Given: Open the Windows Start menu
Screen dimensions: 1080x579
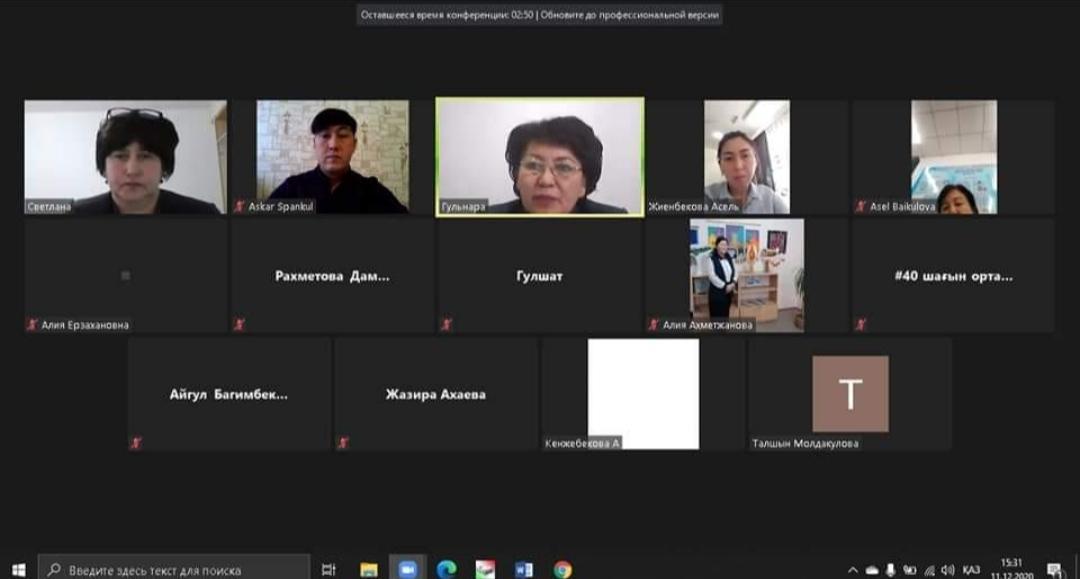Looking at the screenshot, I should click(x=18, y=570).
